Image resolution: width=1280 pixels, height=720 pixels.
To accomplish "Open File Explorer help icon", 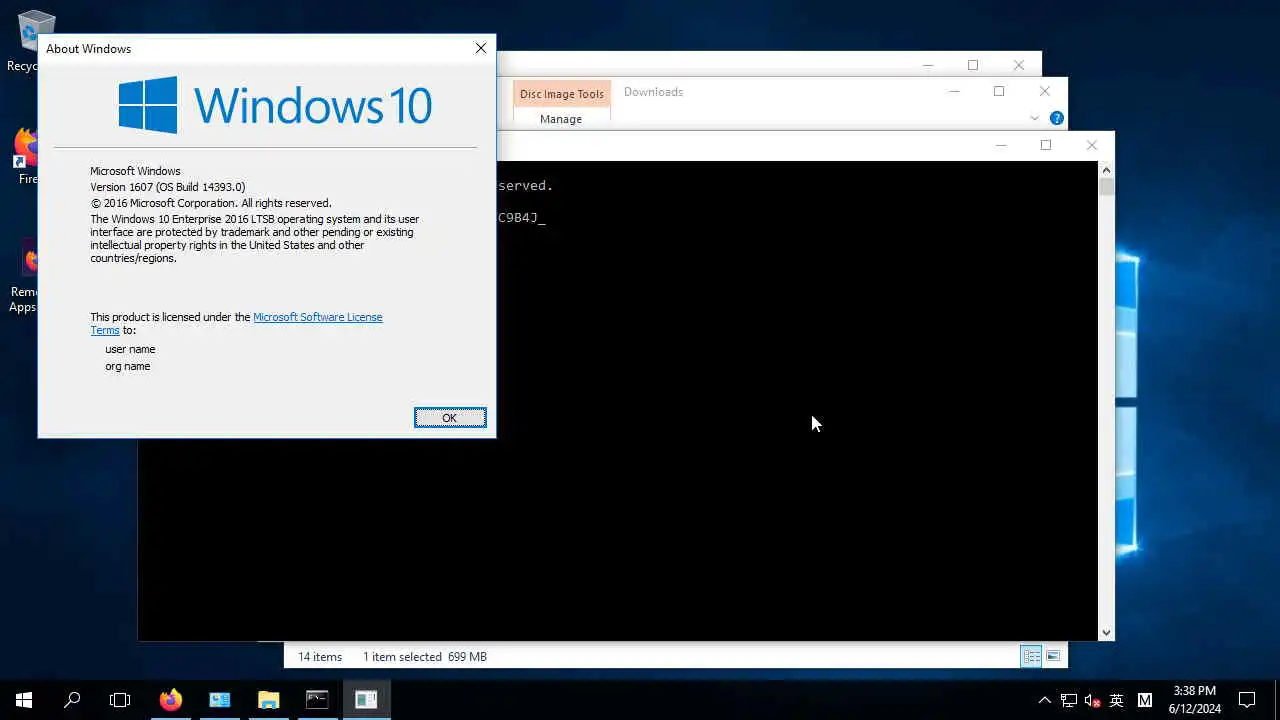I will coord(1057,118).
